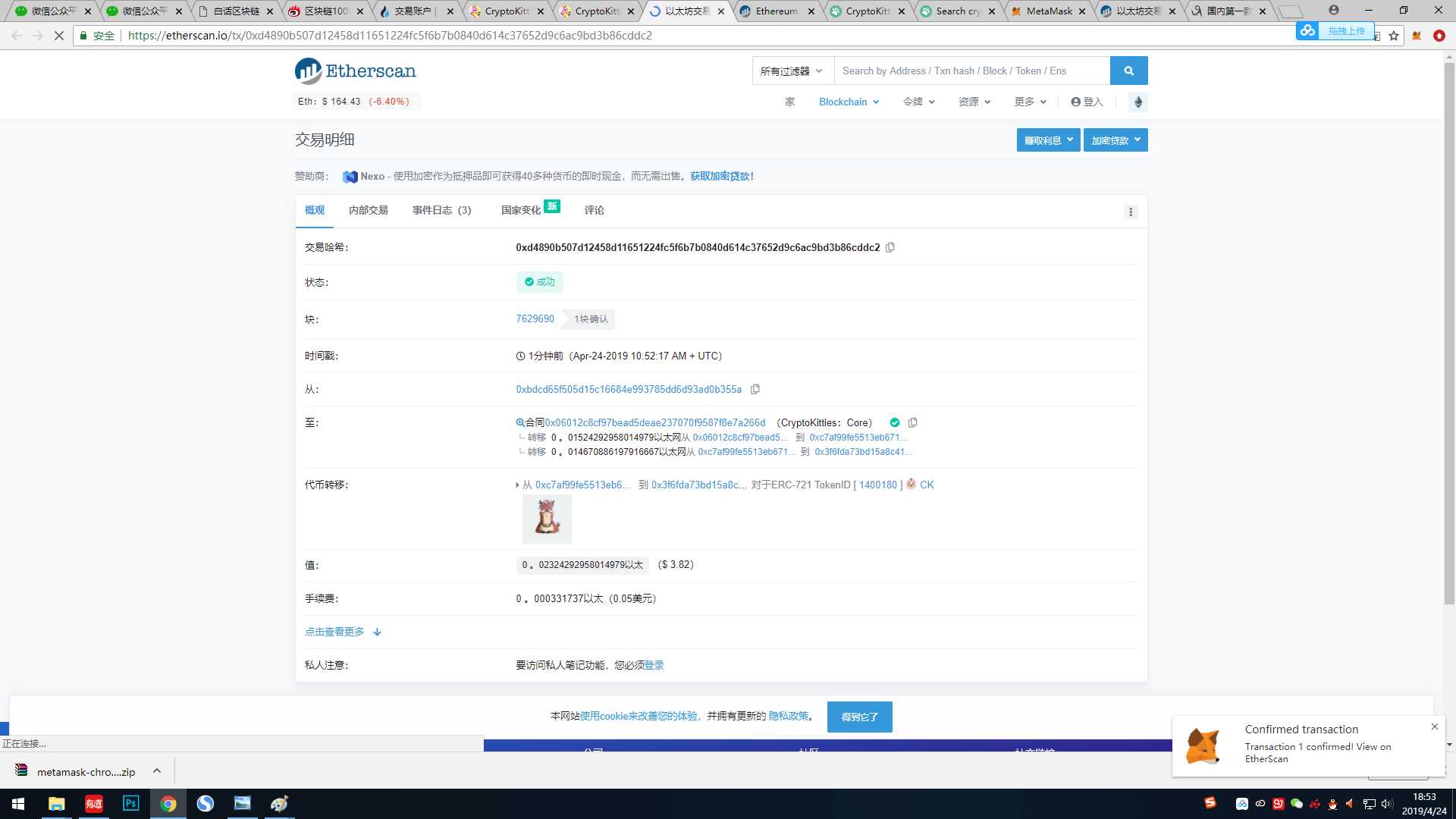Screen dimensions: 1456x819
Task: Click the browser address bar URL
Action: (x=390, y=36)
